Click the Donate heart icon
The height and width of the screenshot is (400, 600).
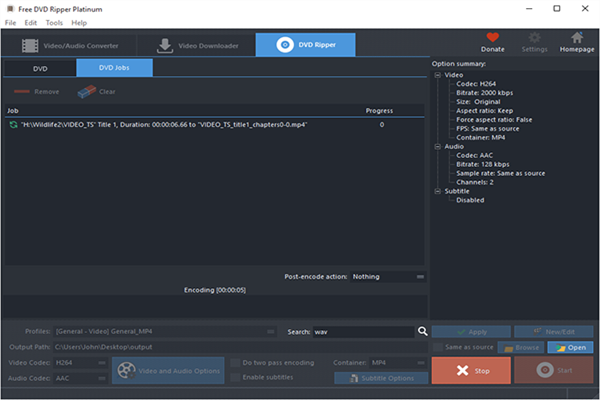[492, 38]
